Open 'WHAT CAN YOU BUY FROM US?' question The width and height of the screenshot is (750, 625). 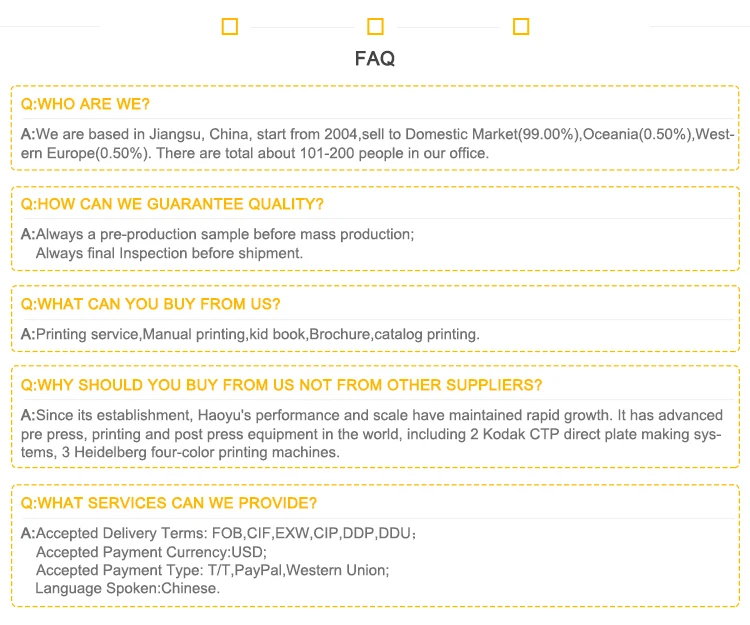150,304
